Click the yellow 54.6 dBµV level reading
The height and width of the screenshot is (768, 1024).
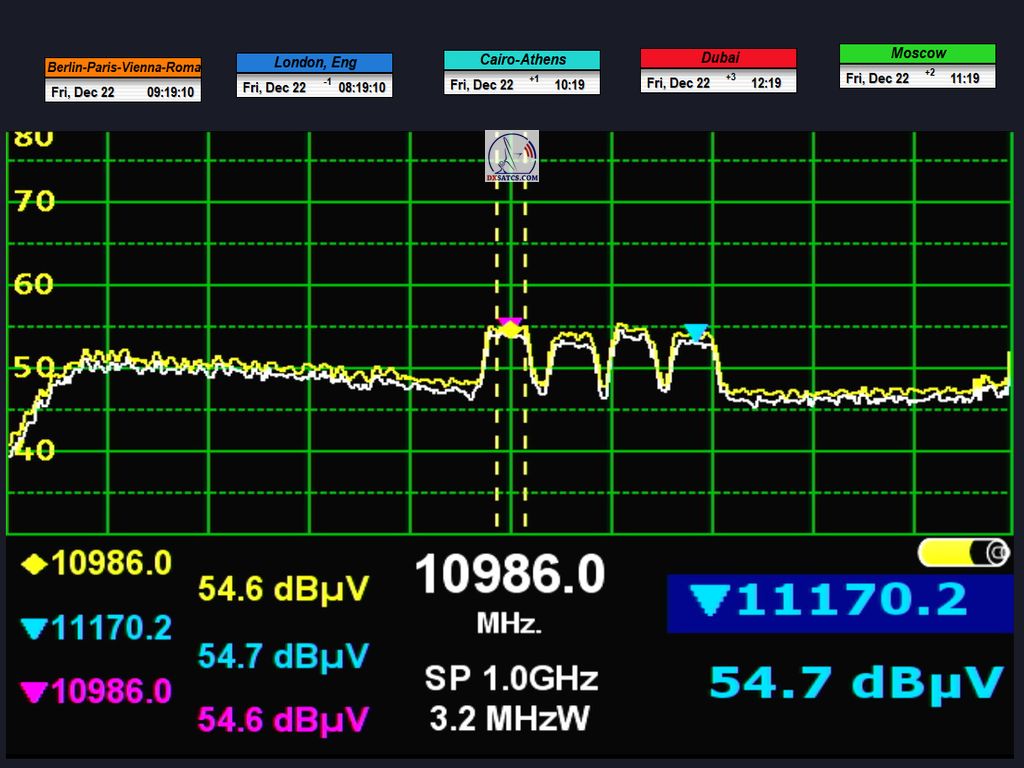click(x=283, y=589)
